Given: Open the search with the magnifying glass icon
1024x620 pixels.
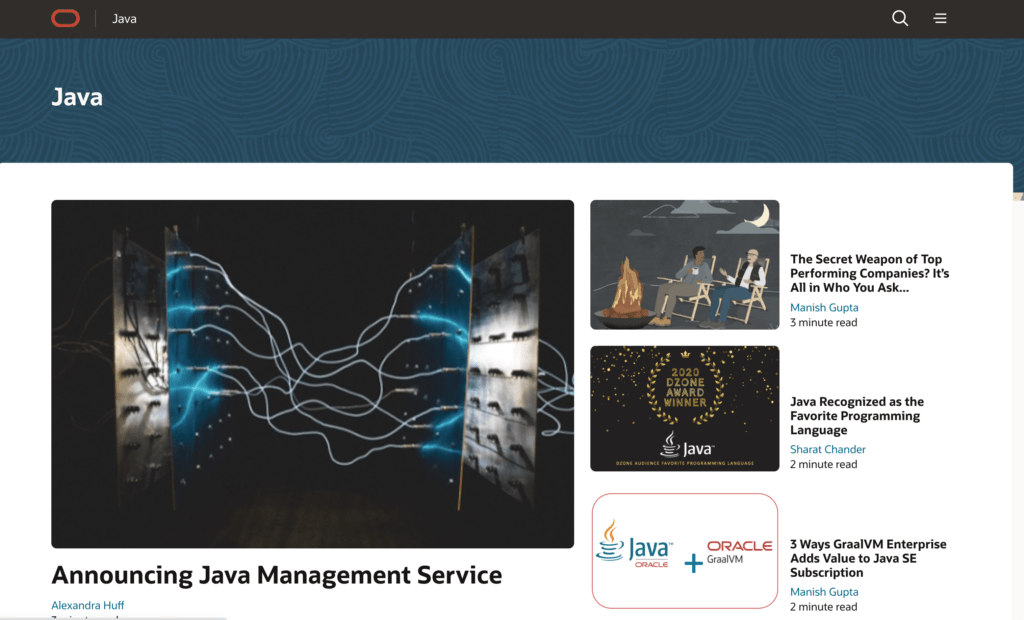Looking at the screenshot, I should pos(899,18).
